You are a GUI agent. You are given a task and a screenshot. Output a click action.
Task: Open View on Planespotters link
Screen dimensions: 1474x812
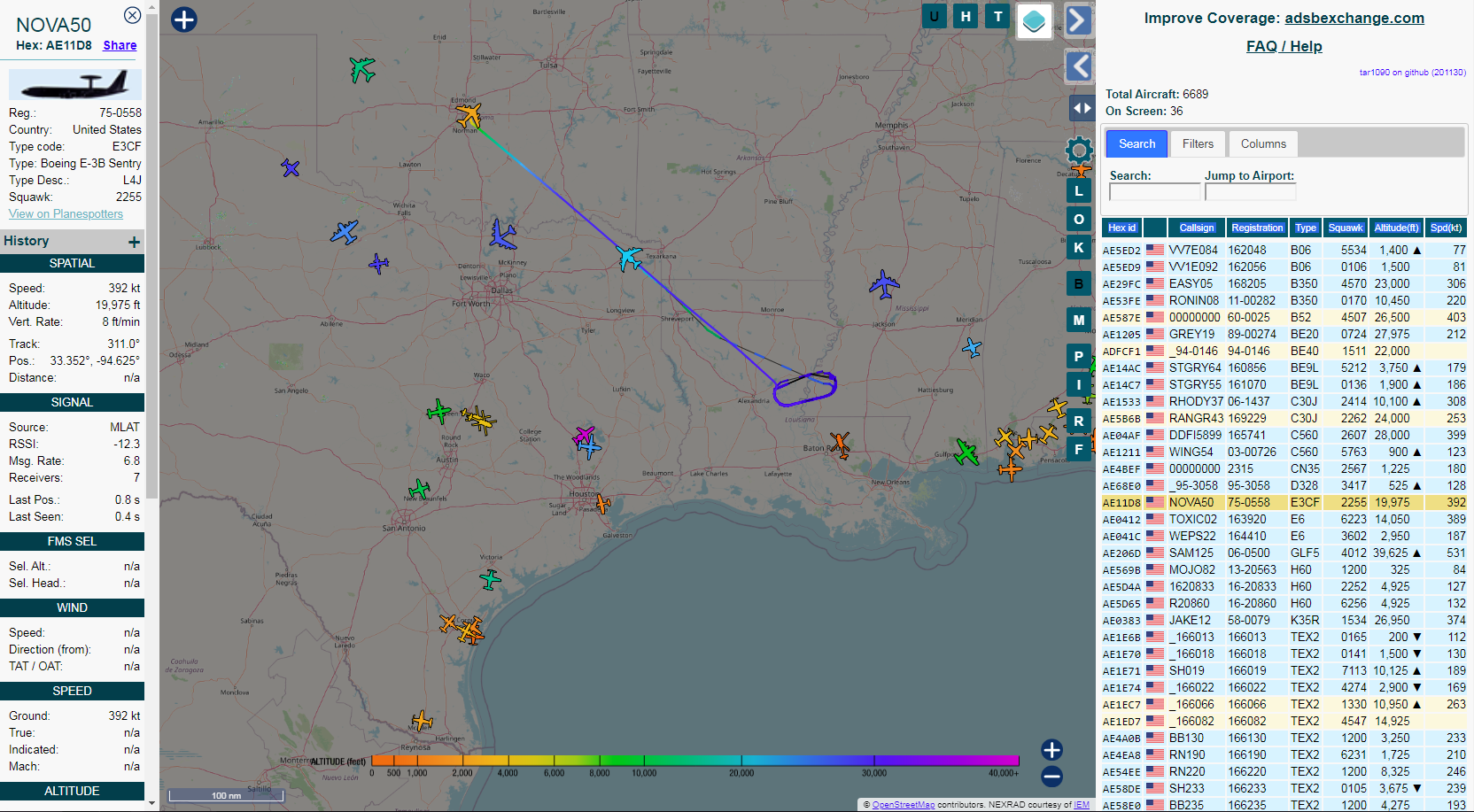coord(66,213)
